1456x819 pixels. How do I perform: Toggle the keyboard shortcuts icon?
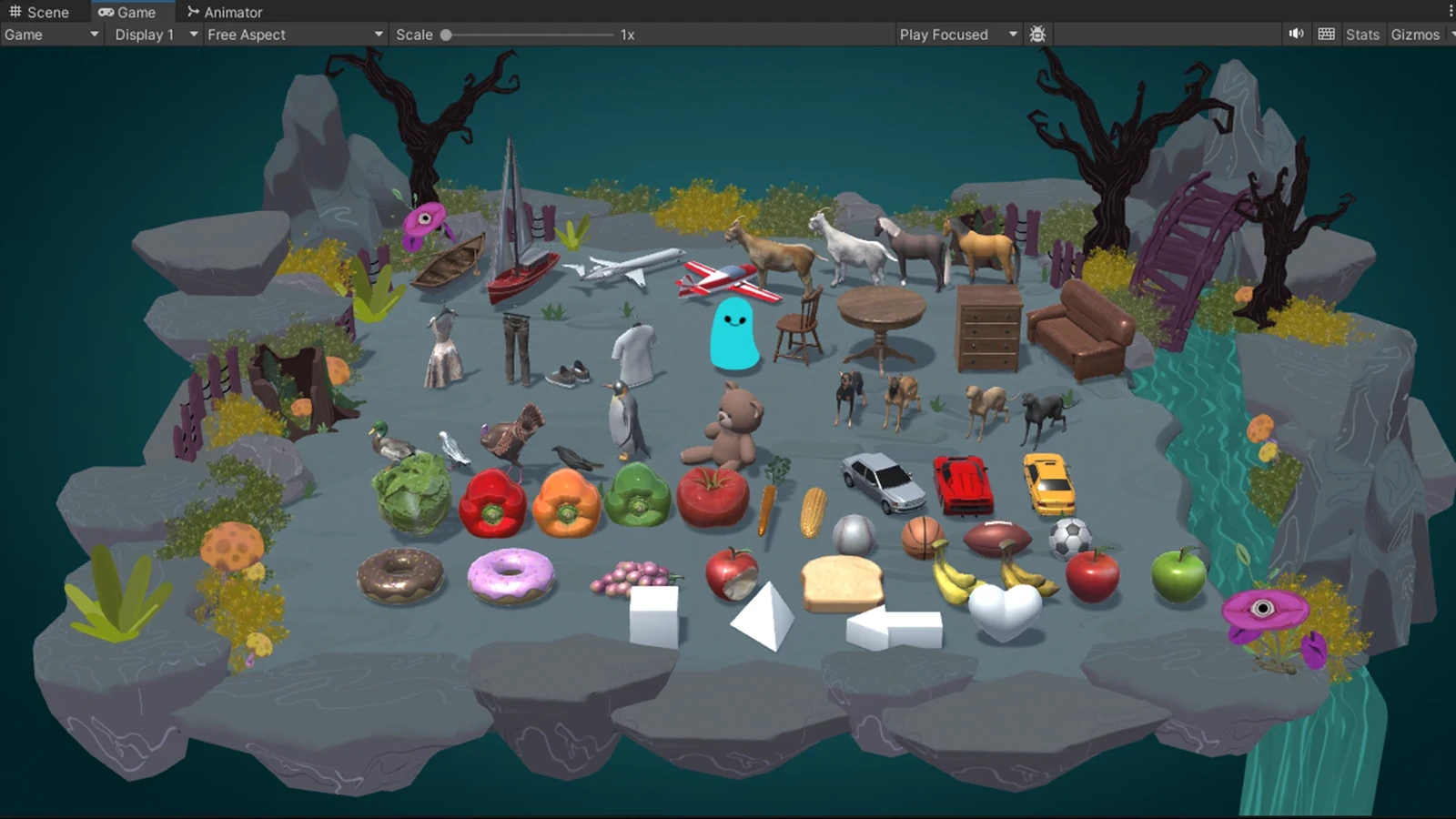(x=1327, y=34)
